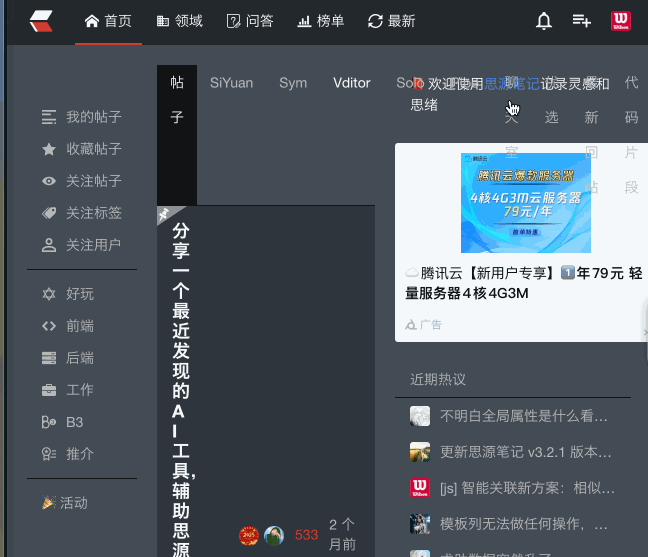Open the B3 category
Image resolution: width=648 pixels, height=557 pixels.
tap(63, 422)
